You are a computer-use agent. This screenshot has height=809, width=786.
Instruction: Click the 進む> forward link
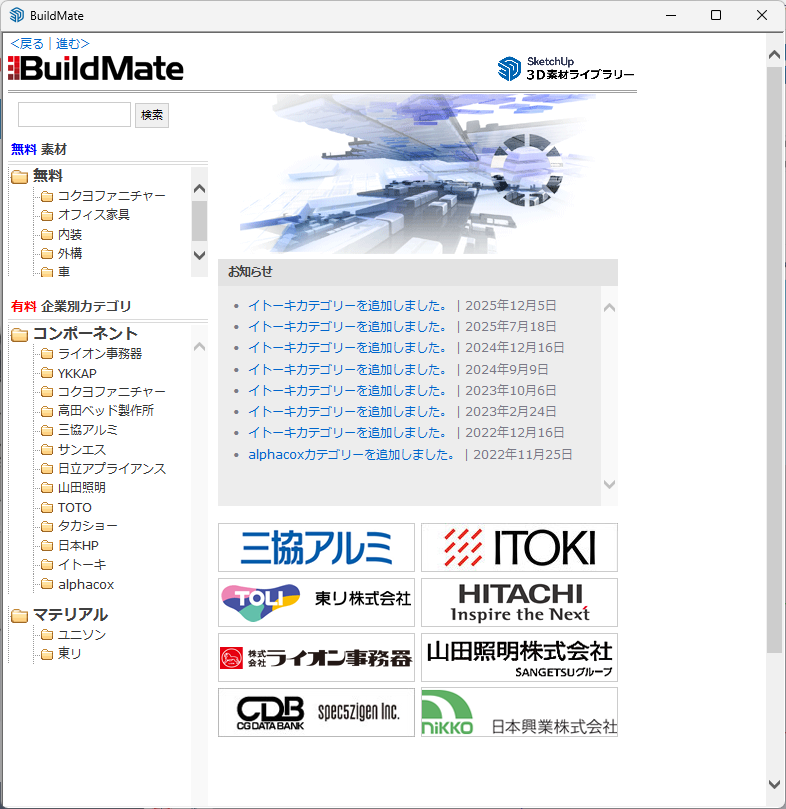coord(72,43)
